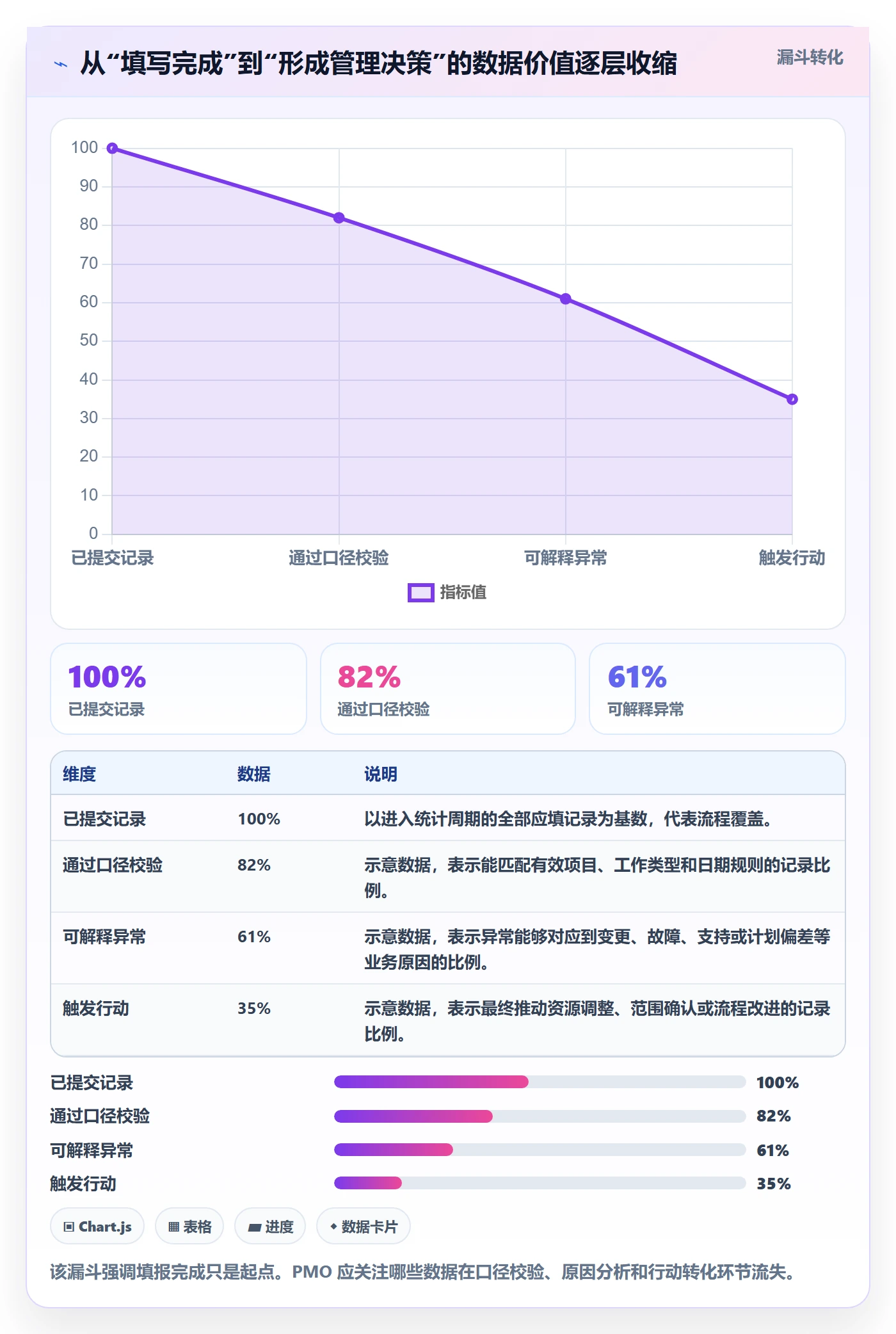Click the 维度 column header

[79, 774]
